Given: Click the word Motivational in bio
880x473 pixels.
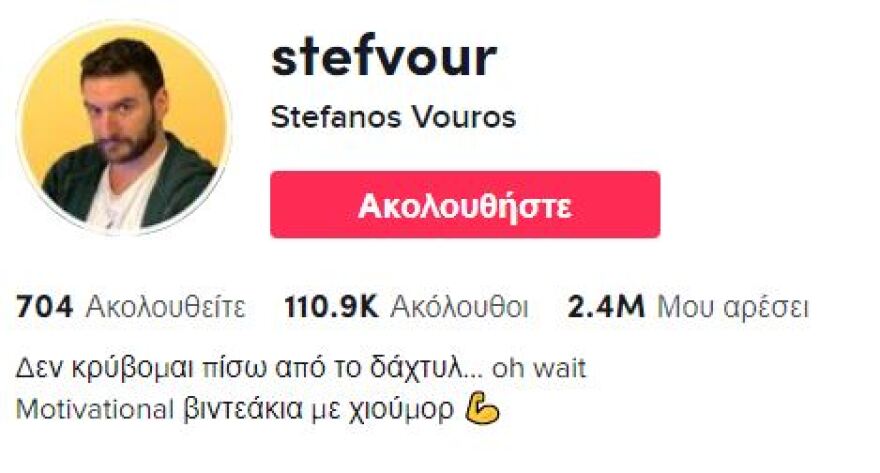Looking at the screenshot, I should click(95, 410).
